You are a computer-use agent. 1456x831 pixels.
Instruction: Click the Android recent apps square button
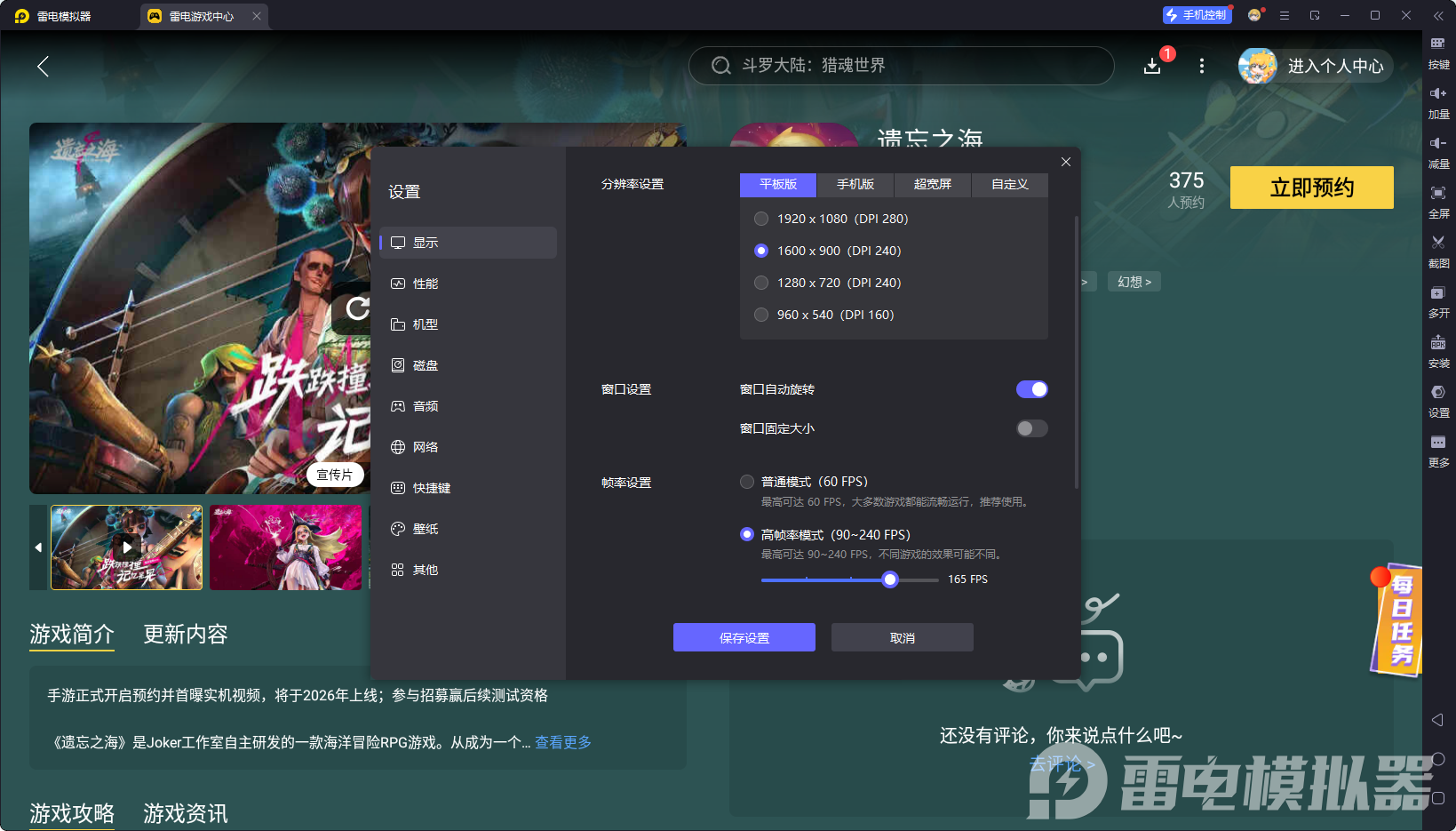tap(1437, 798)
